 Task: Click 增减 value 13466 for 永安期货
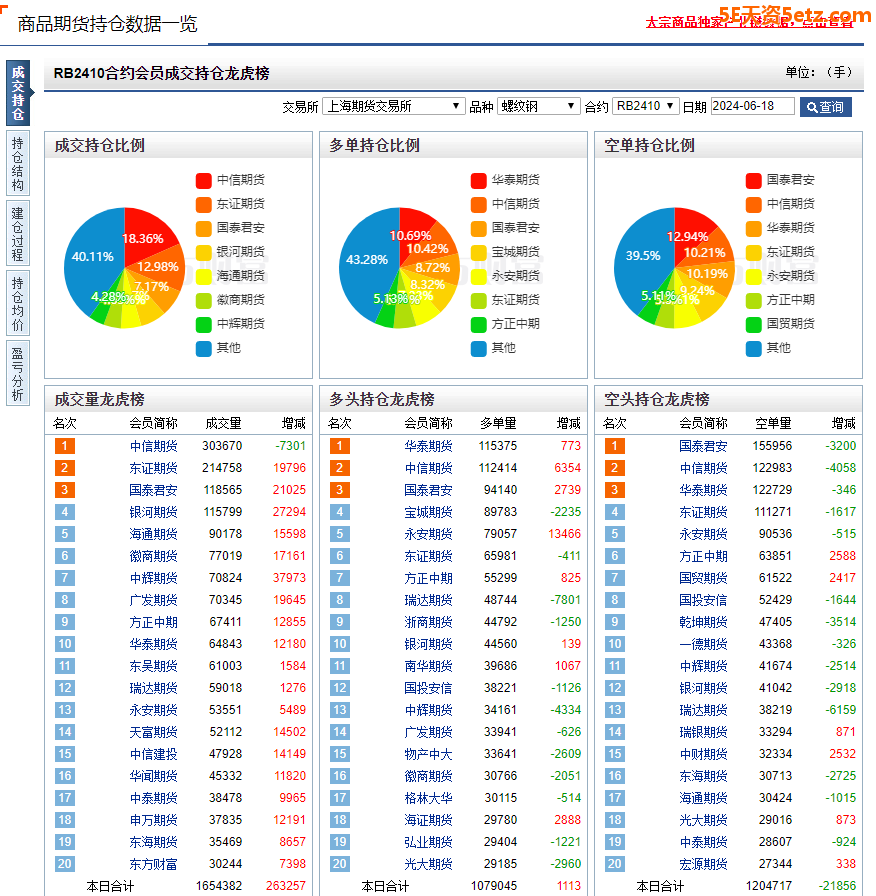pyautogui.click(x=565, y=534)
